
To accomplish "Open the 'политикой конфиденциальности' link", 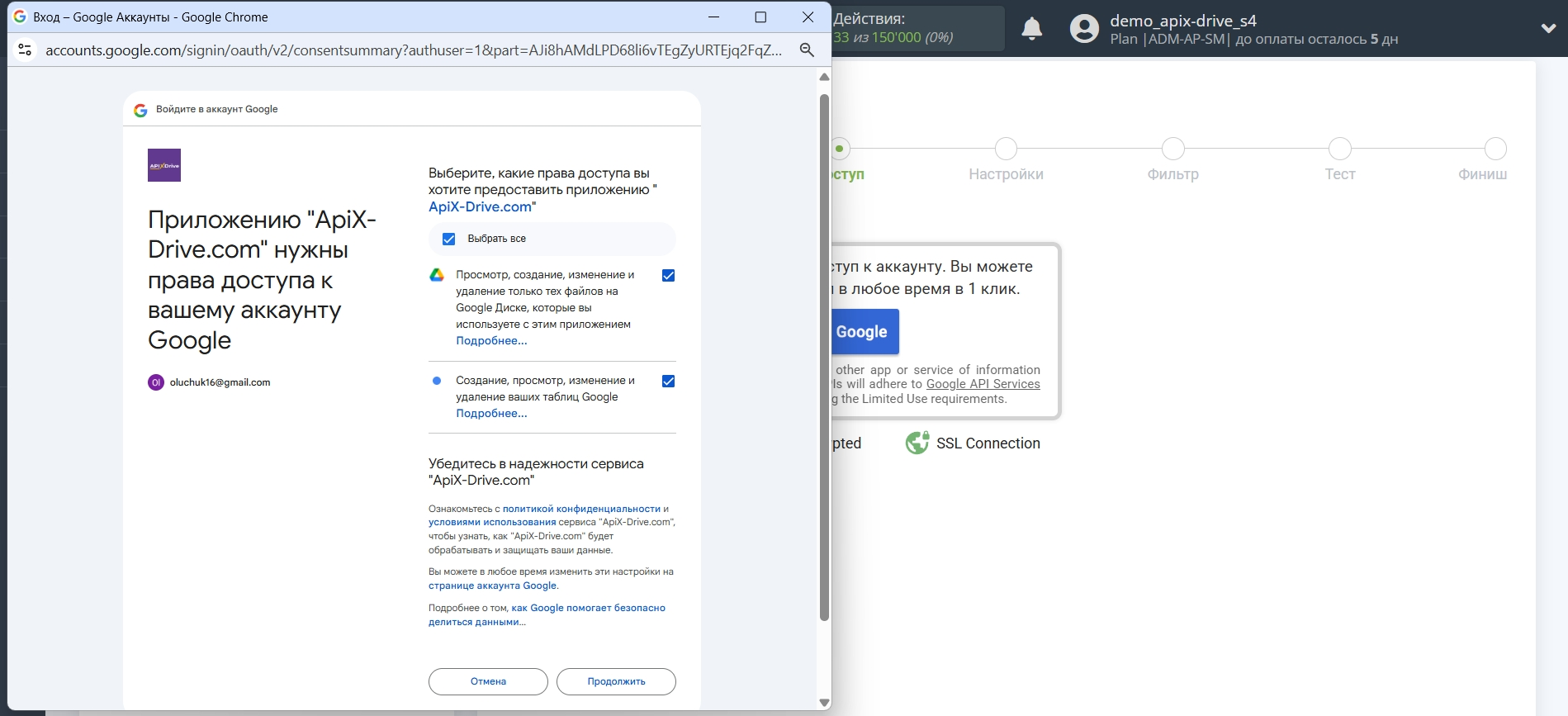I will coord(581,509).
